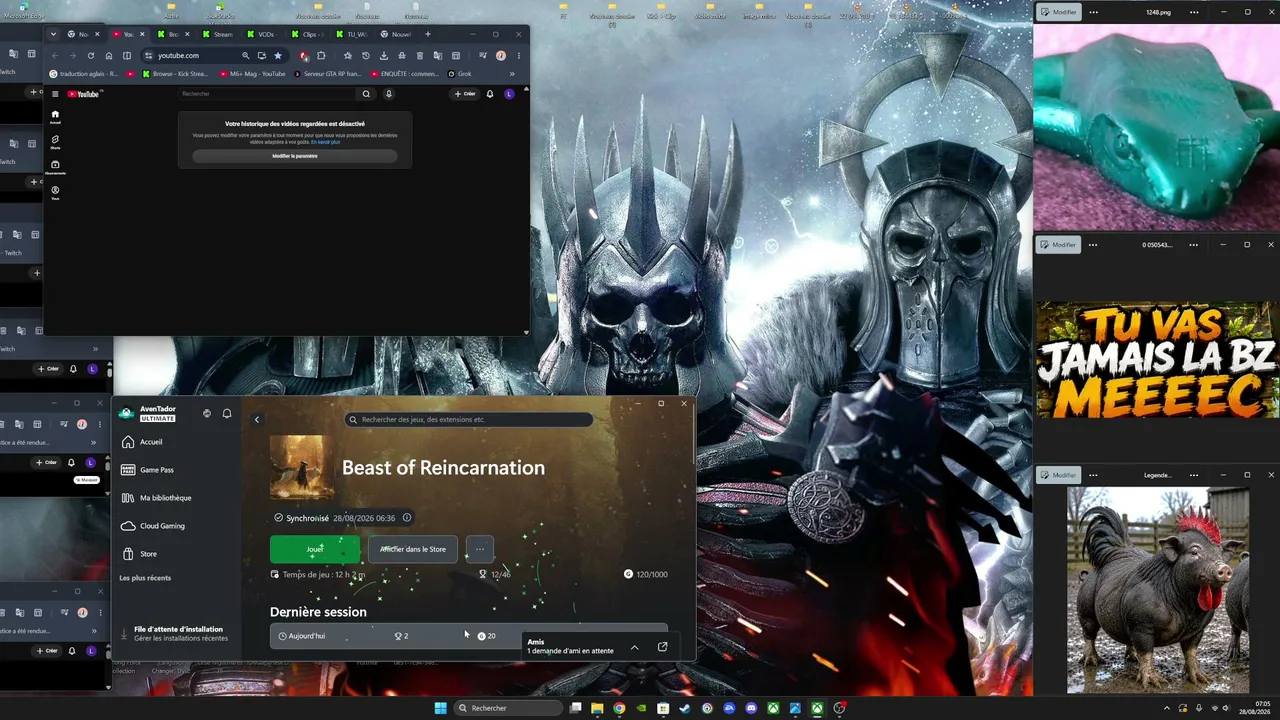This screenshot has height=720, width=1280.
Task: Open Store in the Xbox sidebar
Action: point(139,554)
